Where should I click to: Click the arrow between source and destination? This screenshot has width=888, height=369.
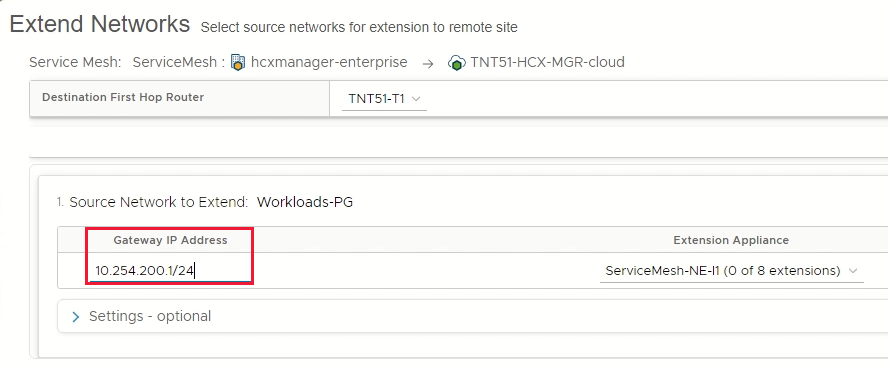click(x=428, y=64)
